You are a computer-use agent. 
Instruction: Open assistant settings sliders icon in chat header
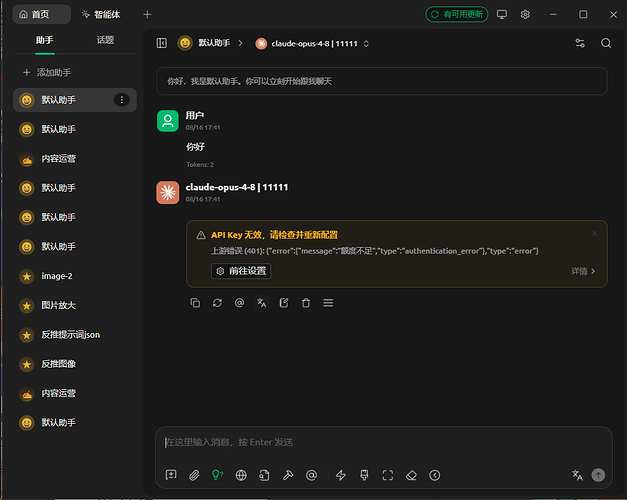[x=580, y=43]
